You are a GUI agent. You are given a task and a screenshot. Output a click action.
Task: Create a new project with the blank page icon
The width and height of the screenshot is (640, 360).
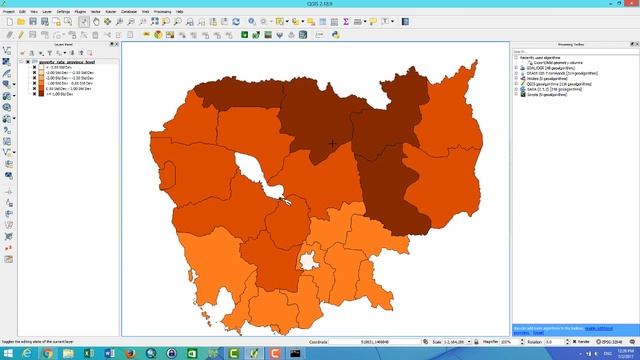point(9,22)
